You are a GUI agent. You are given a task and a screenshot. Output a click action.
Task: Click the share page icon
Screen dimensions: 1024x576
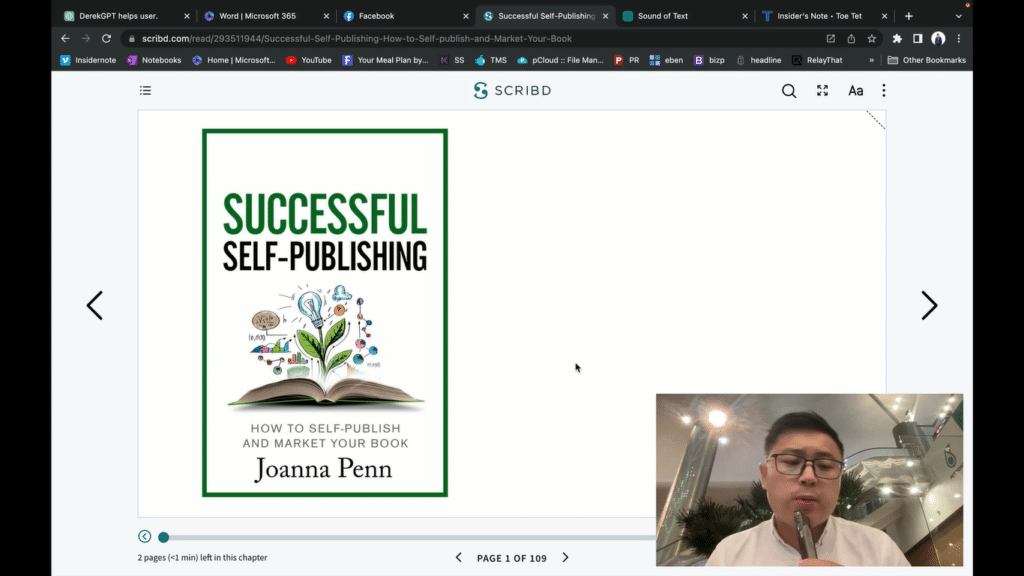(x=851, y=39)
